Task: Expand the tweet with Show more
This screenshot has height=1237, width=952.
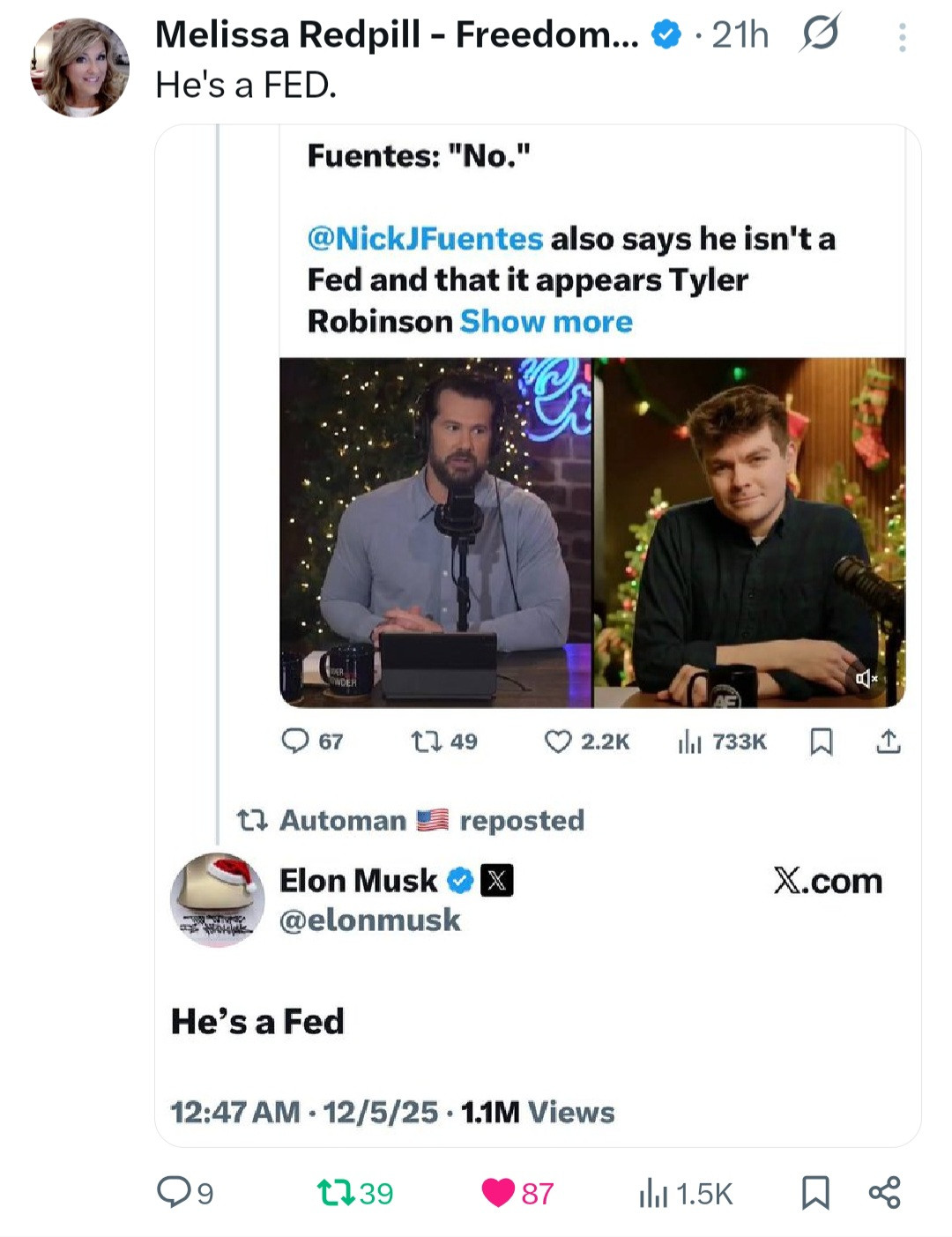Action: click(x=547, y=322)
